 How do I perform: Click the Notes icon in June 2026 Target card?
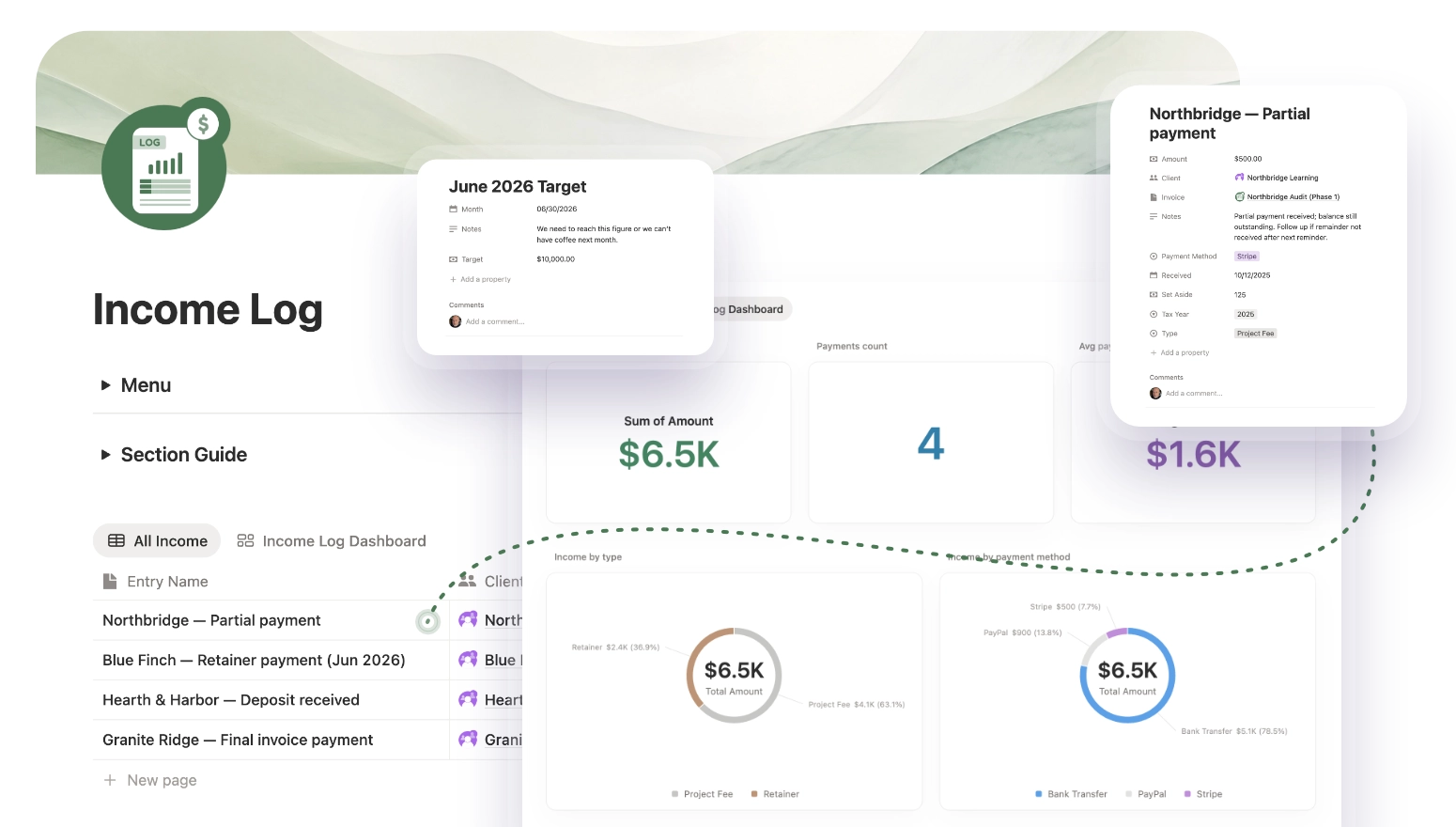(453, 229)
